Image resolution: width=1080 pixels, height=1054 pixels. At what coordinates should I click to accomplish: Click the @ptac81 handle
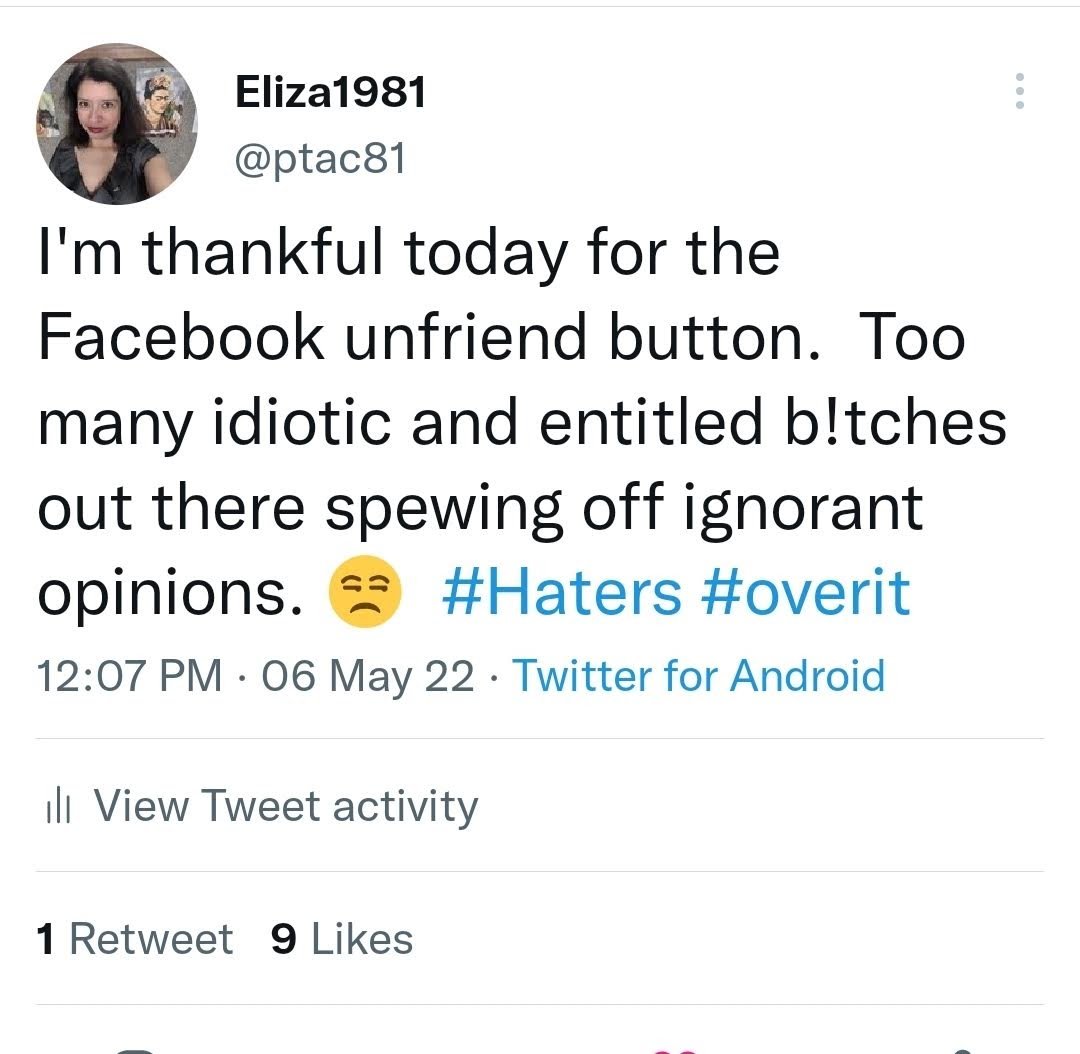click(320, 158)
